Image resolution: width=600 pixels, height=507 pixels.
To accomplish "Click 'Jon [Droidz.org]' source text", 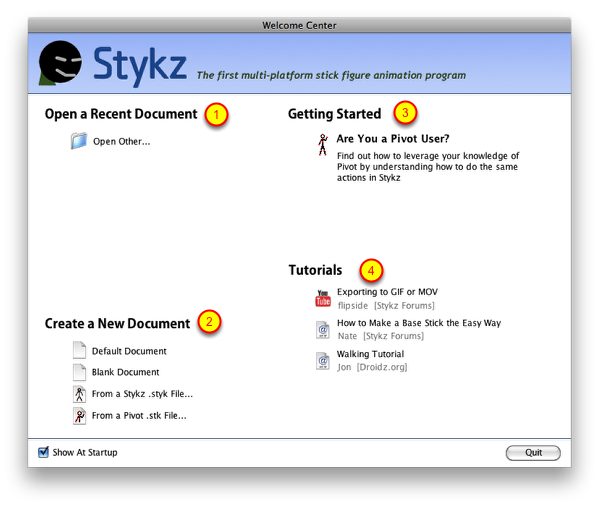I will (372, 367).
